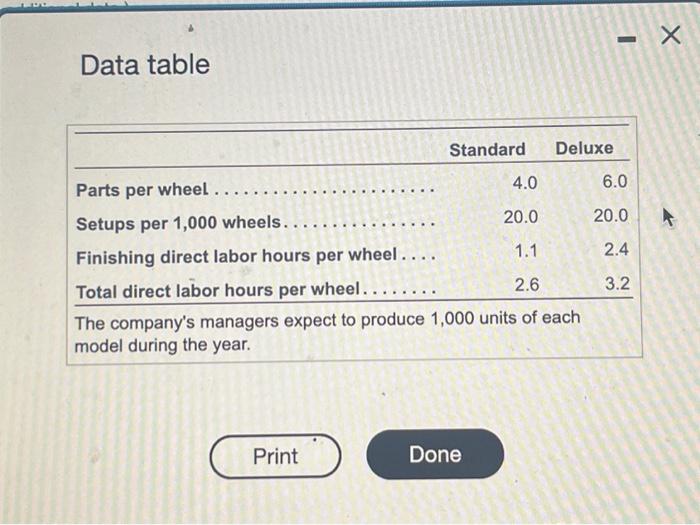The width and height of the screenshot is (700, 525).
Task: Select the 1.1 finishing hours value
Action: (x=526, y=251)
